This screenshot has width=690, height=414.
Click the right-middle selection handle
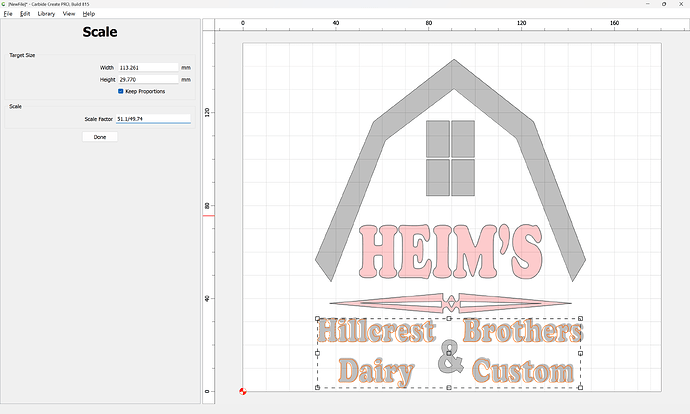coord(580,353)
